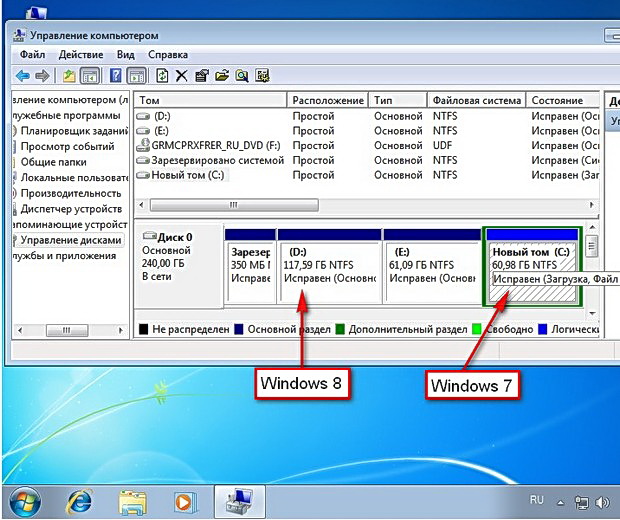Open Help via the blue question-mark icon
620x520 pixels.
(x=116, y=76)
